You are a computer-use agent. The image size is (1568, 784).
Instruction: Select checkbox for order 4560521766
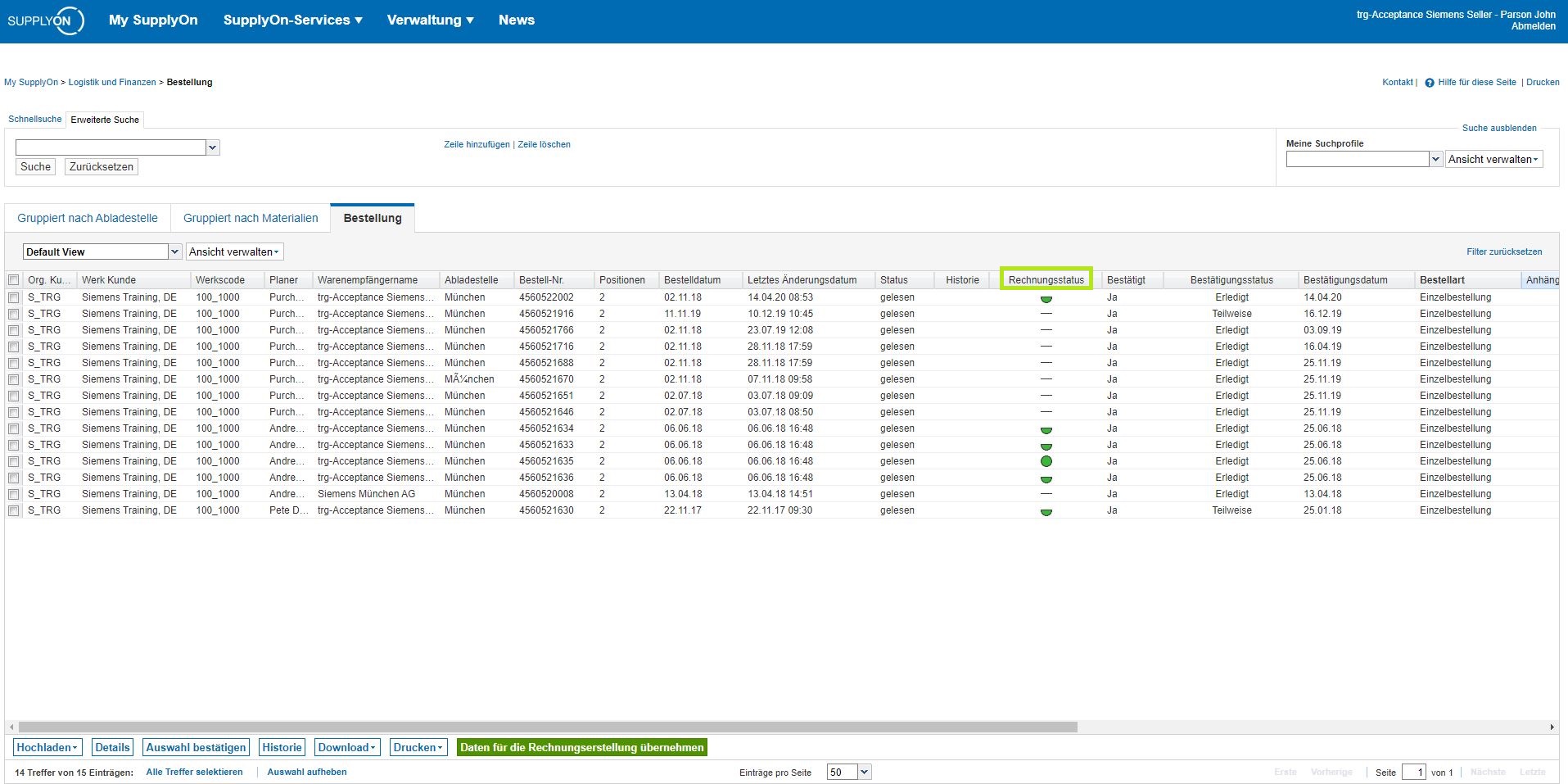13,330
